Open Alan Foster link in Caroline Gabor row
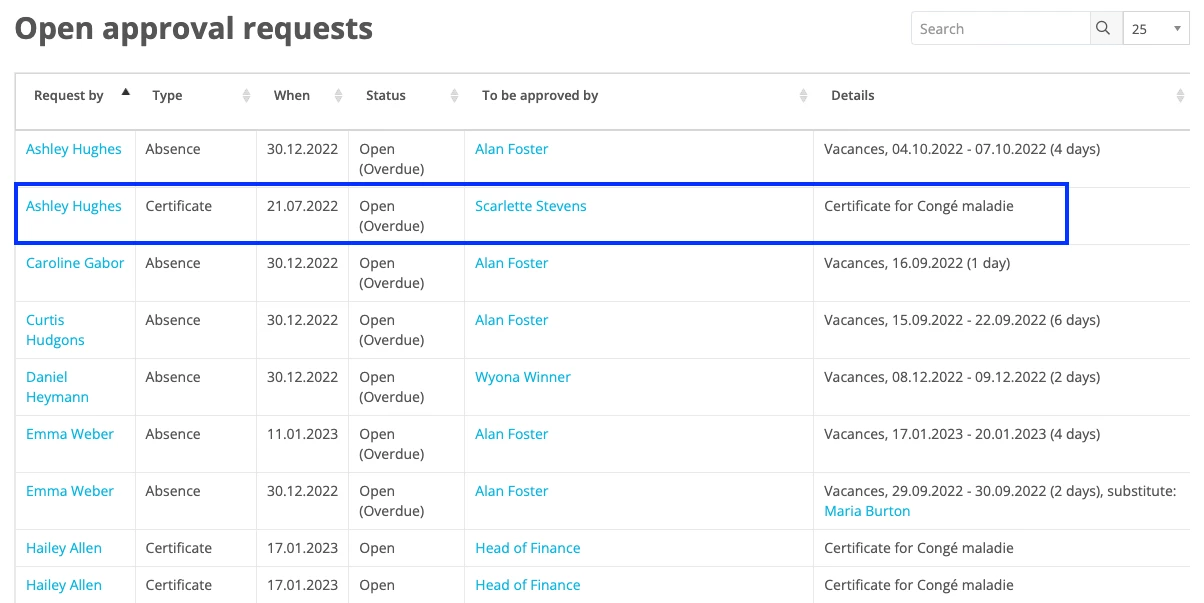The height and width of the screenshot is (603, 1204). pyautogui.click(x=512, y=263)
